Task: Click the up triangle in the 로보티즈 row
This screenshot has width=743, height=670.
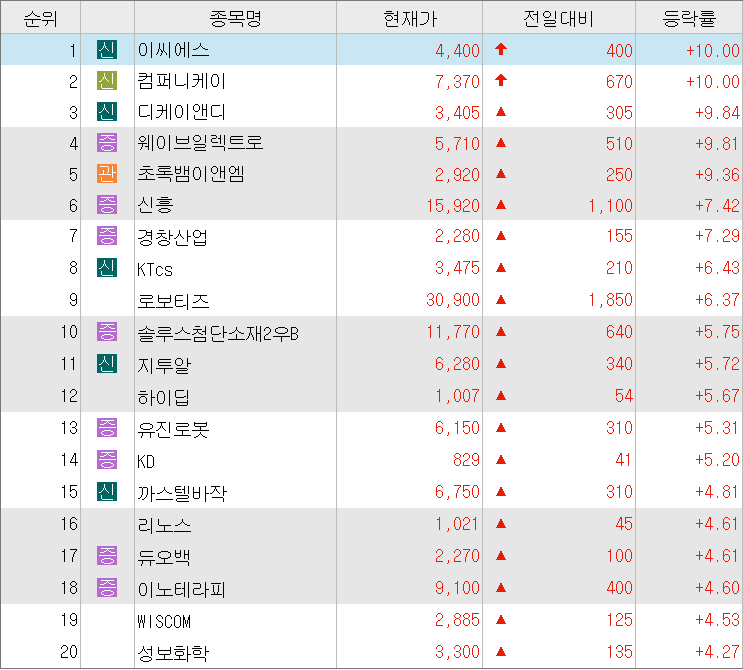Action: coord(501,299)
